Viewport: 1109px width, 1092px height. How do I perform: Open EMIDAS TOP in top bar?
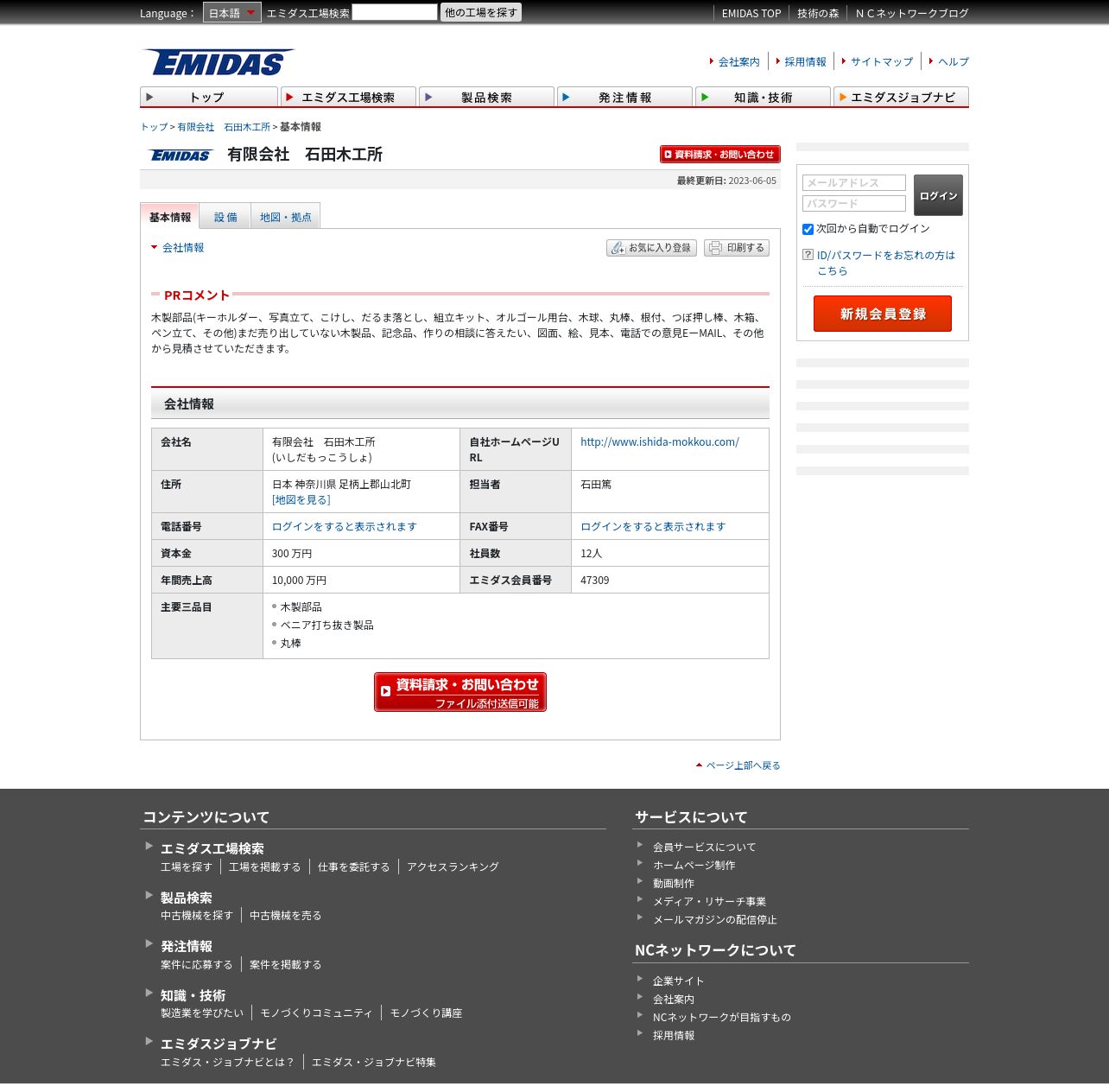pyautogui.click(x=751, y=13)
